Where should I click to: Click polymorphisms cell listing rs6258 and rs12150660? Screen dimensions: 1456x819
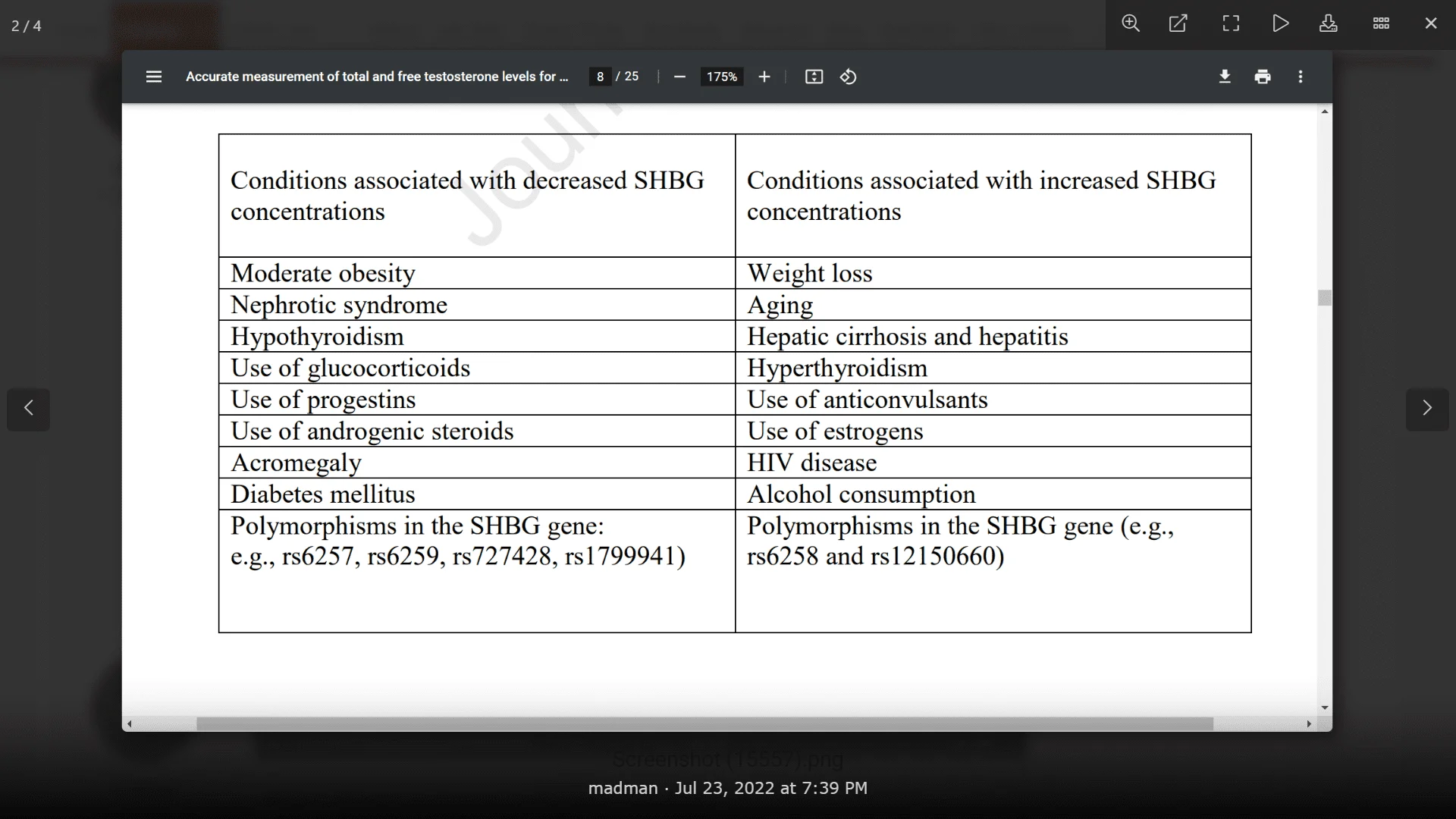pos(993,571)
